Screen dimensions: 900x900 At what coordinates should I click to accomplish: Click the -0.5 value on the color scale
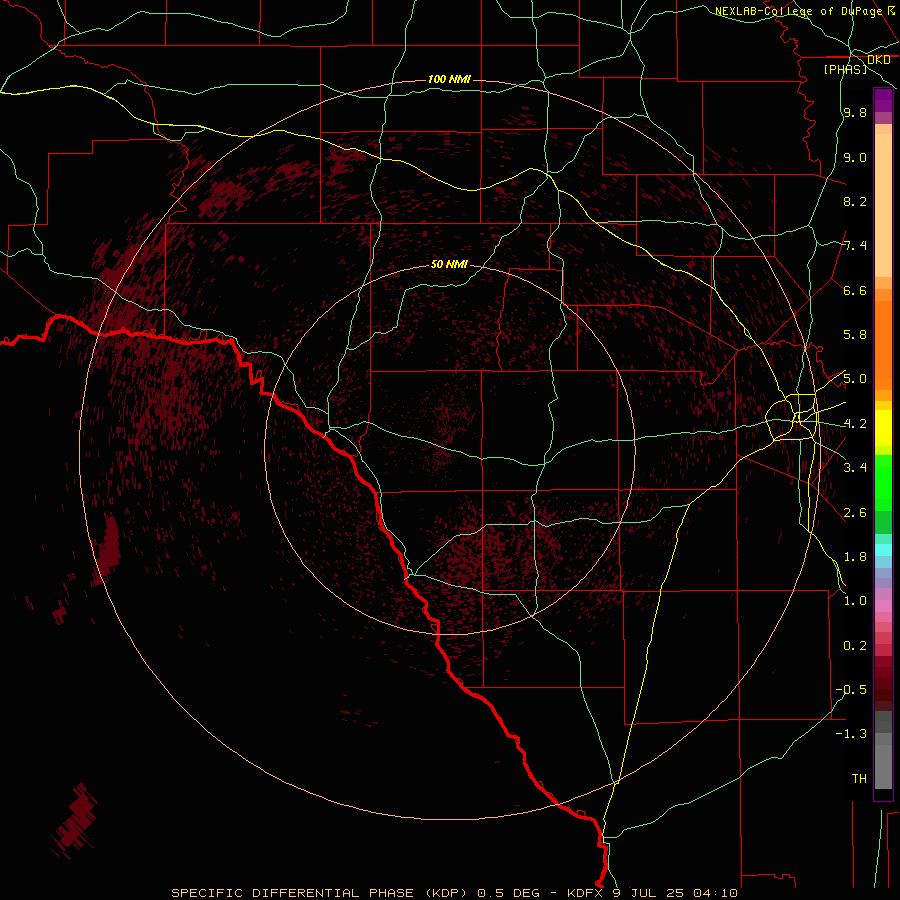[x=851, y=690]
